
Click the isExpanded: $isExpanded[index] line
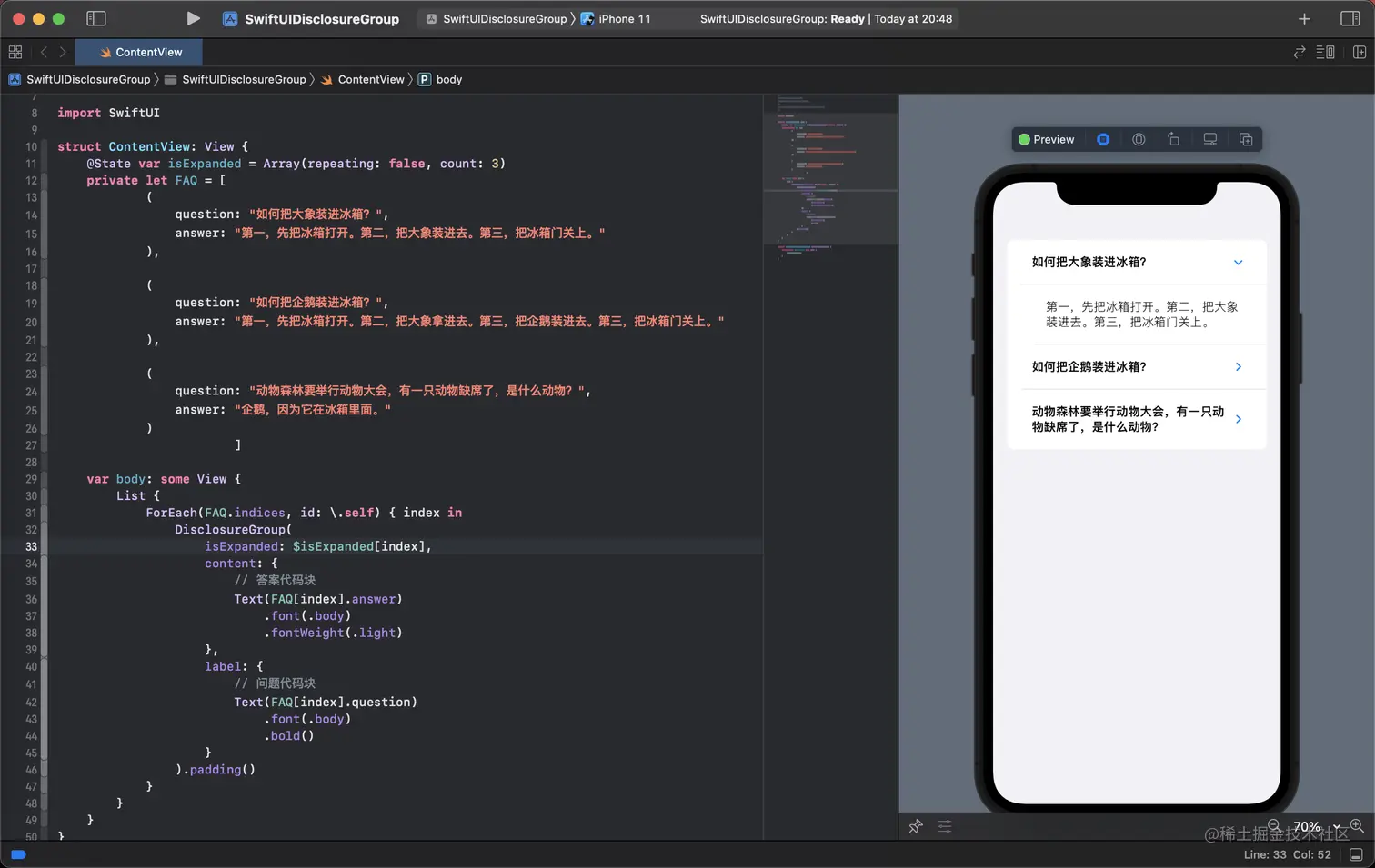[318, 546]
